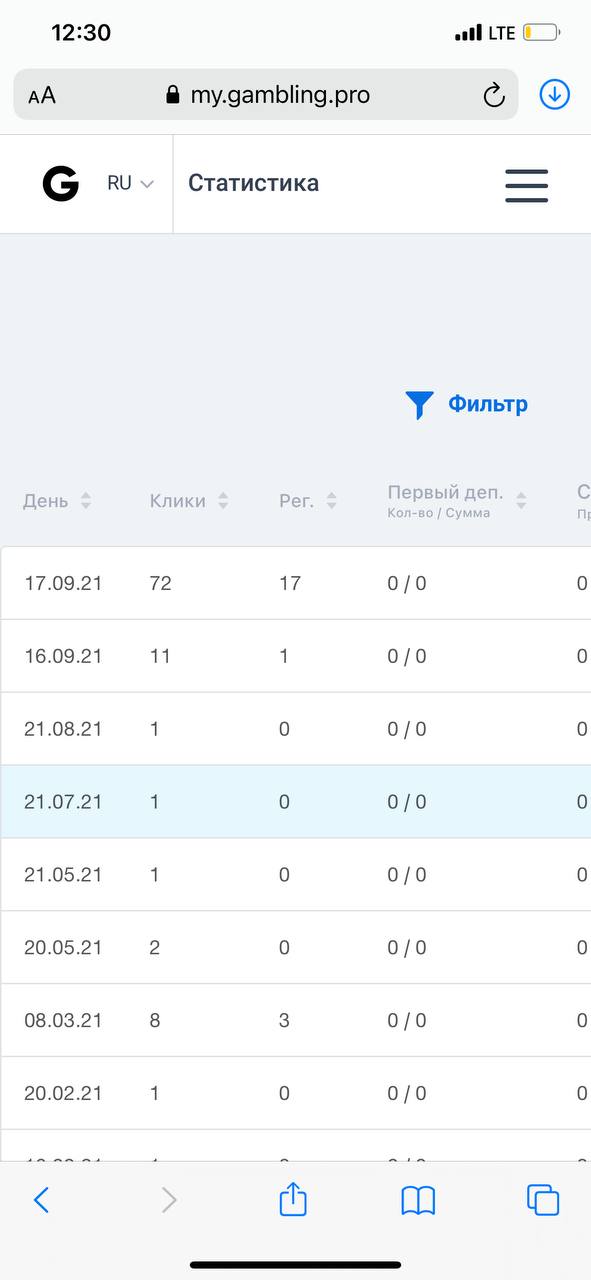The height and width of the screenshot is (1280, 591).
Task: Sort by the Рег. column arrows
Action: [x=332, y=501]
